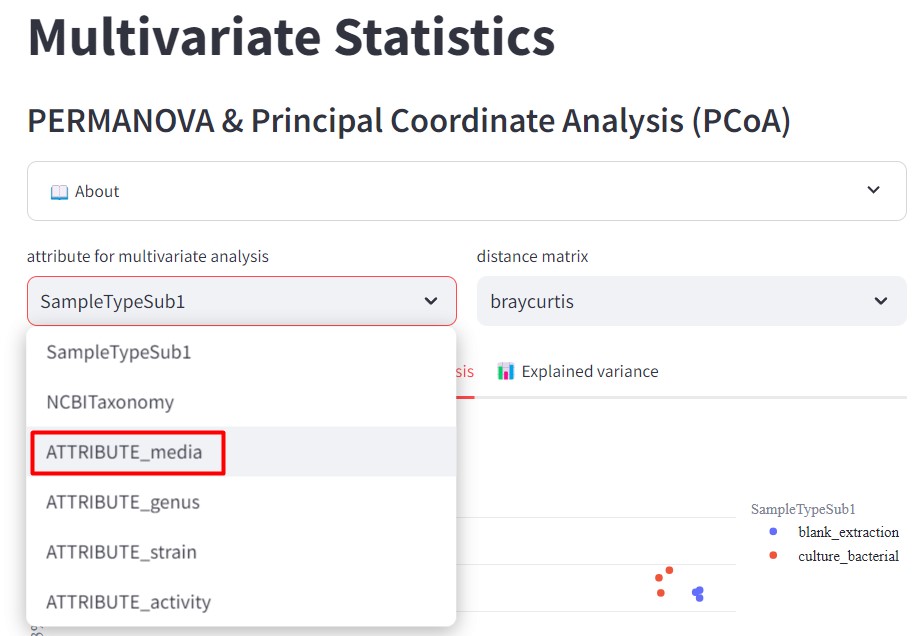Toggle the blank_extraction legend entry
Image resolution: width=920 pixels, height=636 pixels.
(x=847, y=532)
